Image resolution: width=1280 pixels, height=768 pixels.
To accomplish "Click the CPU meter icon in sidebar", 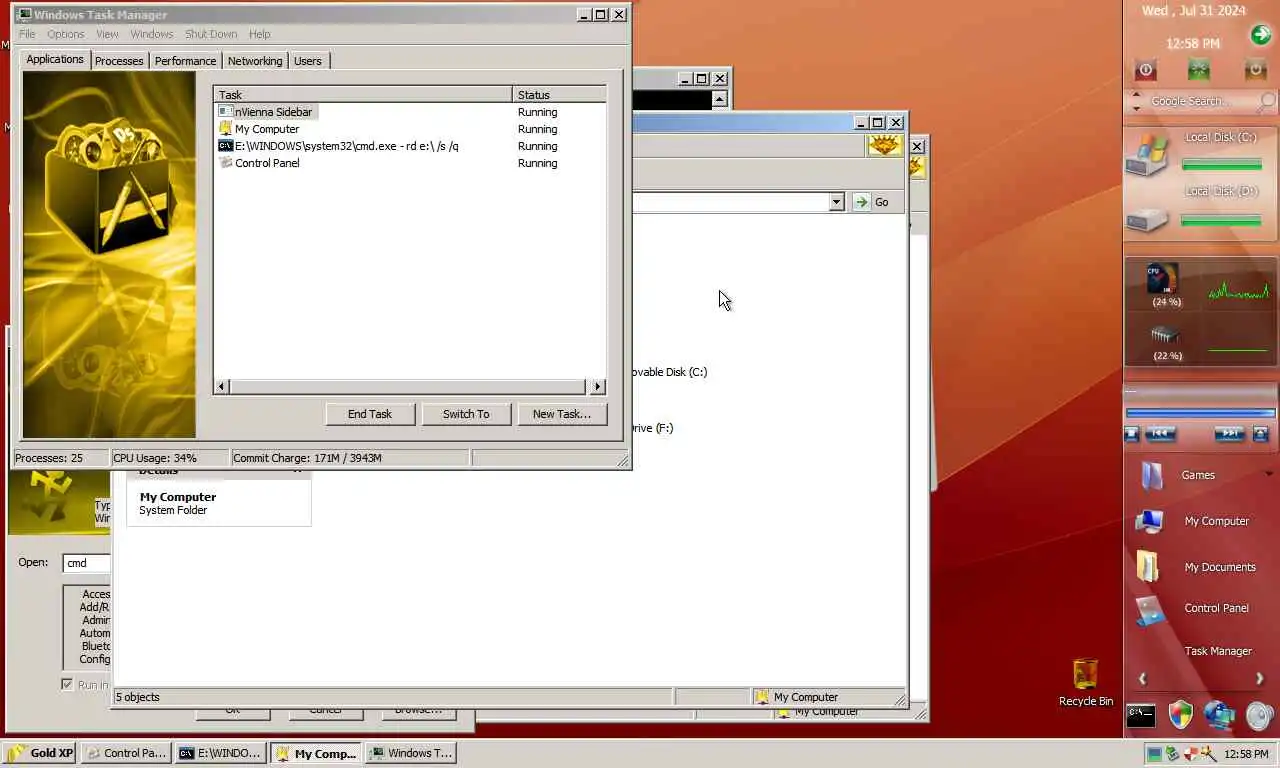I will pyautogui.click(x=1162, y=279).
